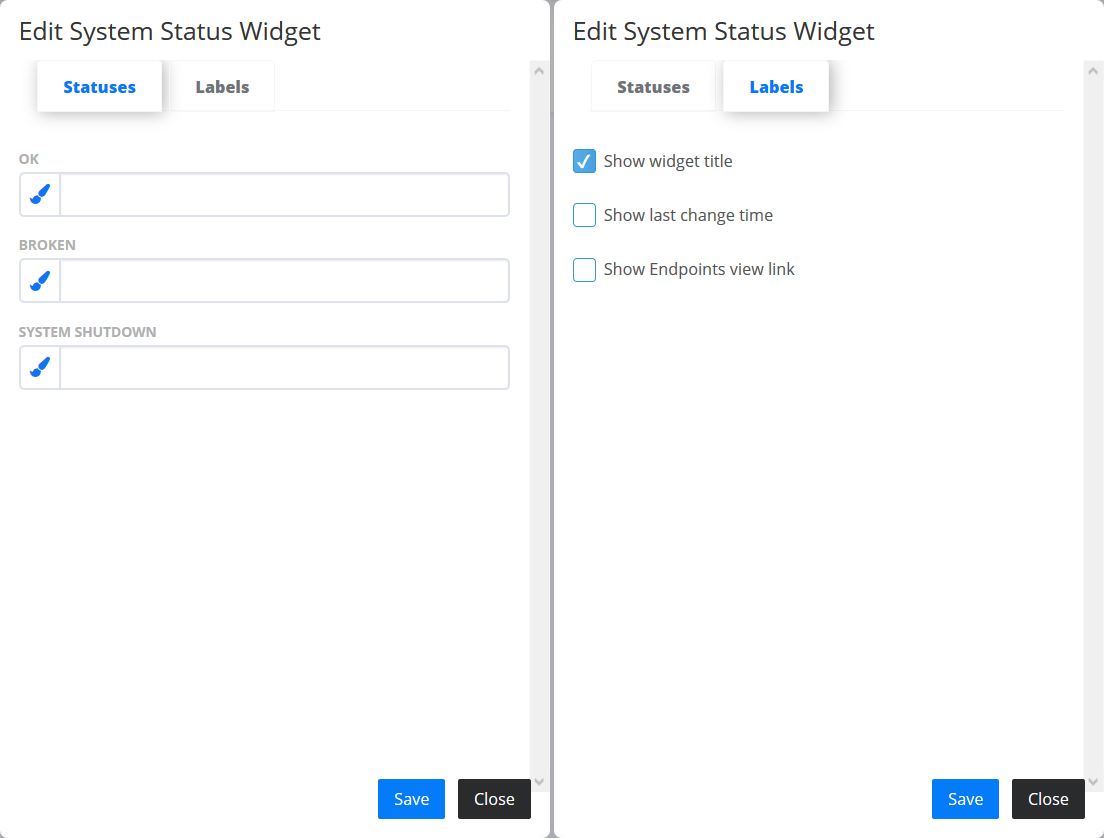Select the Labels tab in right dialog

(776, 87)
